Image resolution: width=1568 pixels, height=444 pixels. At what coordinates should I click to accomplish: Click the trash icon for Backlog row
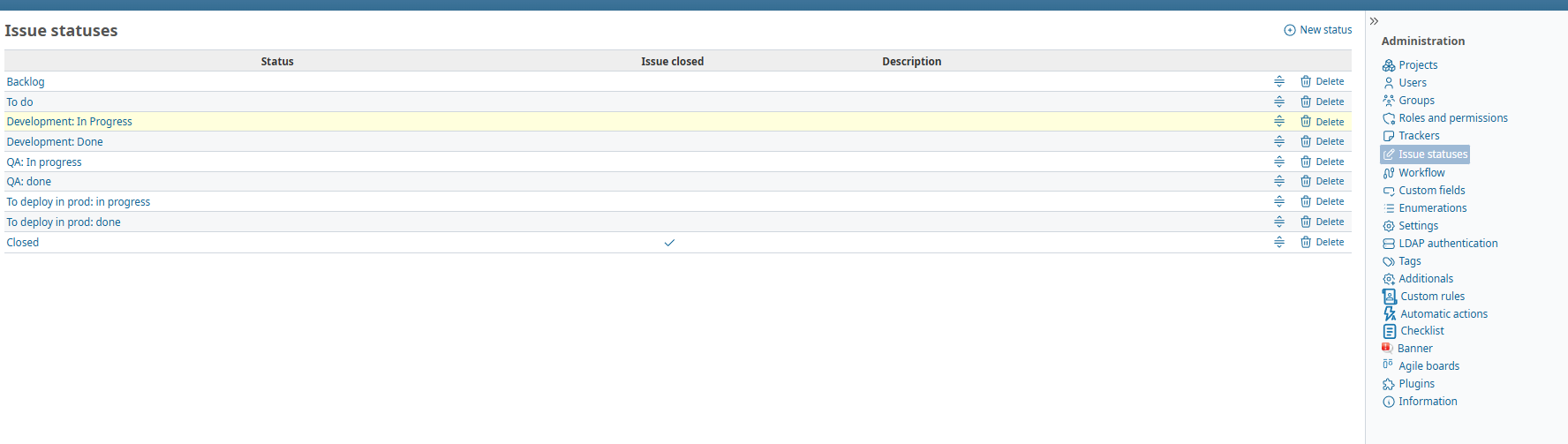(1306, 81)
